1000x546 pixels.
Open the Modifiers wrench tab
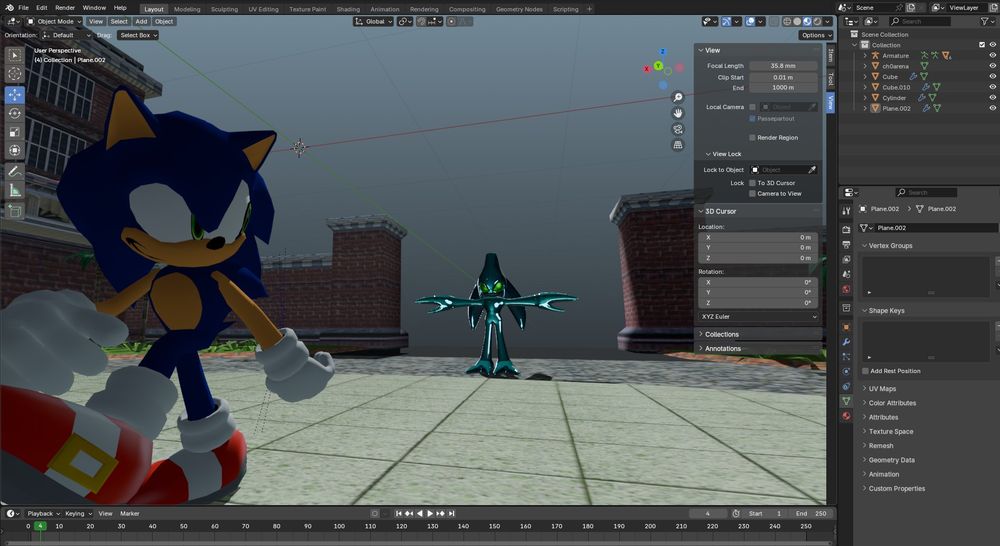846,342
